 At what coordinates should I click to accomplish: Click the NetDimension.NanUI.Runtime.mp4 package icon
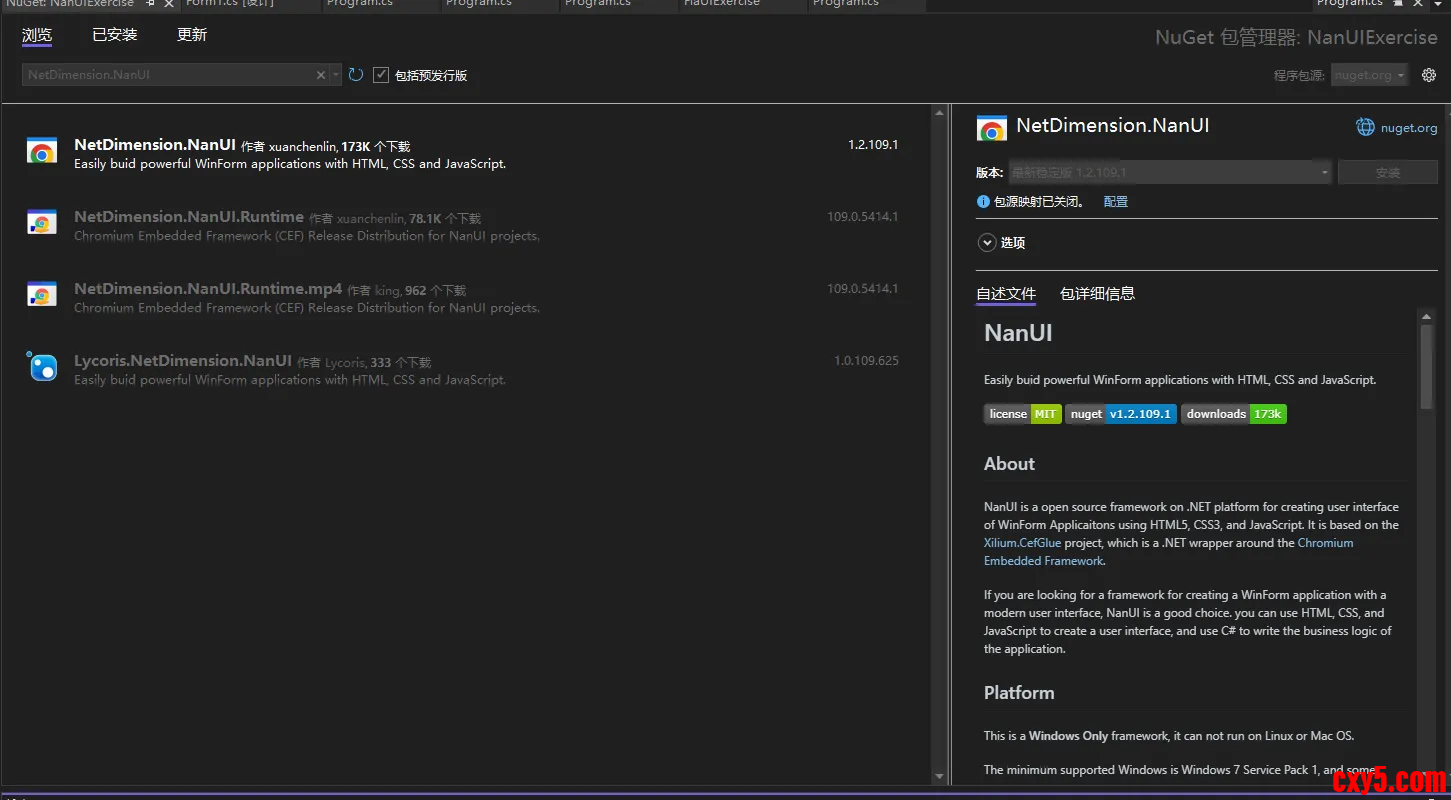coord(42,296)
